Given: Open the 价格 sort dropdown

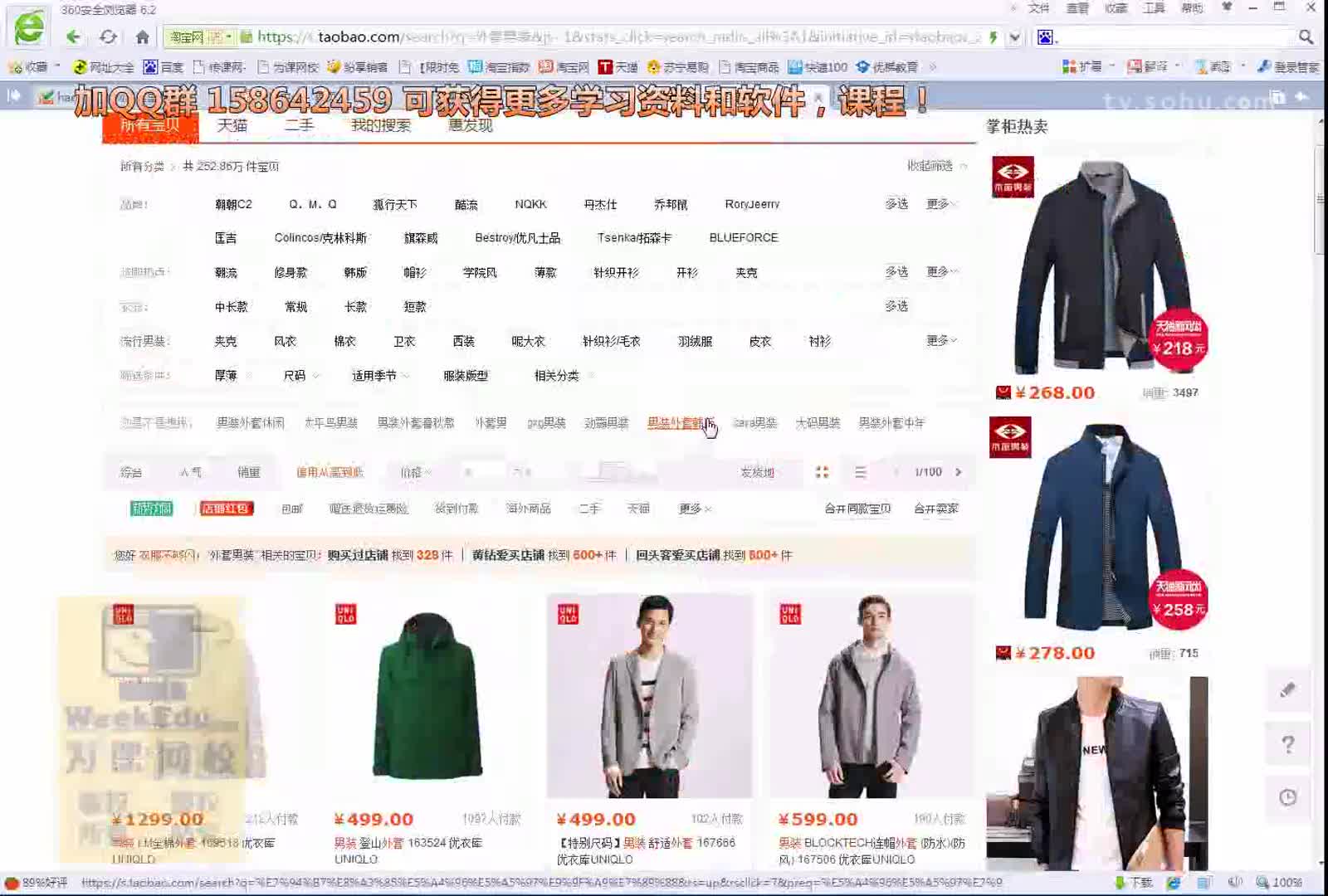Looking at the screenshot, I should (415, 472).
